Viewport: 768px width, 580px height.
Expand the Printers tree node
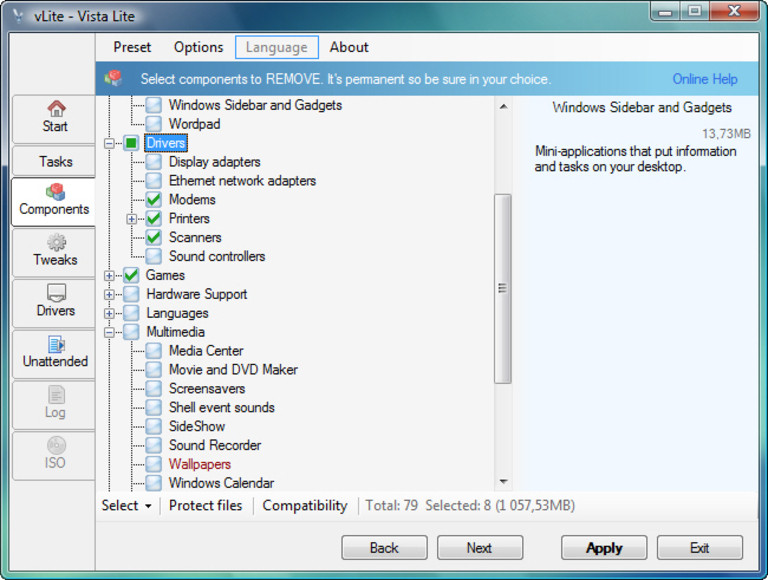(x=131, y=219)
